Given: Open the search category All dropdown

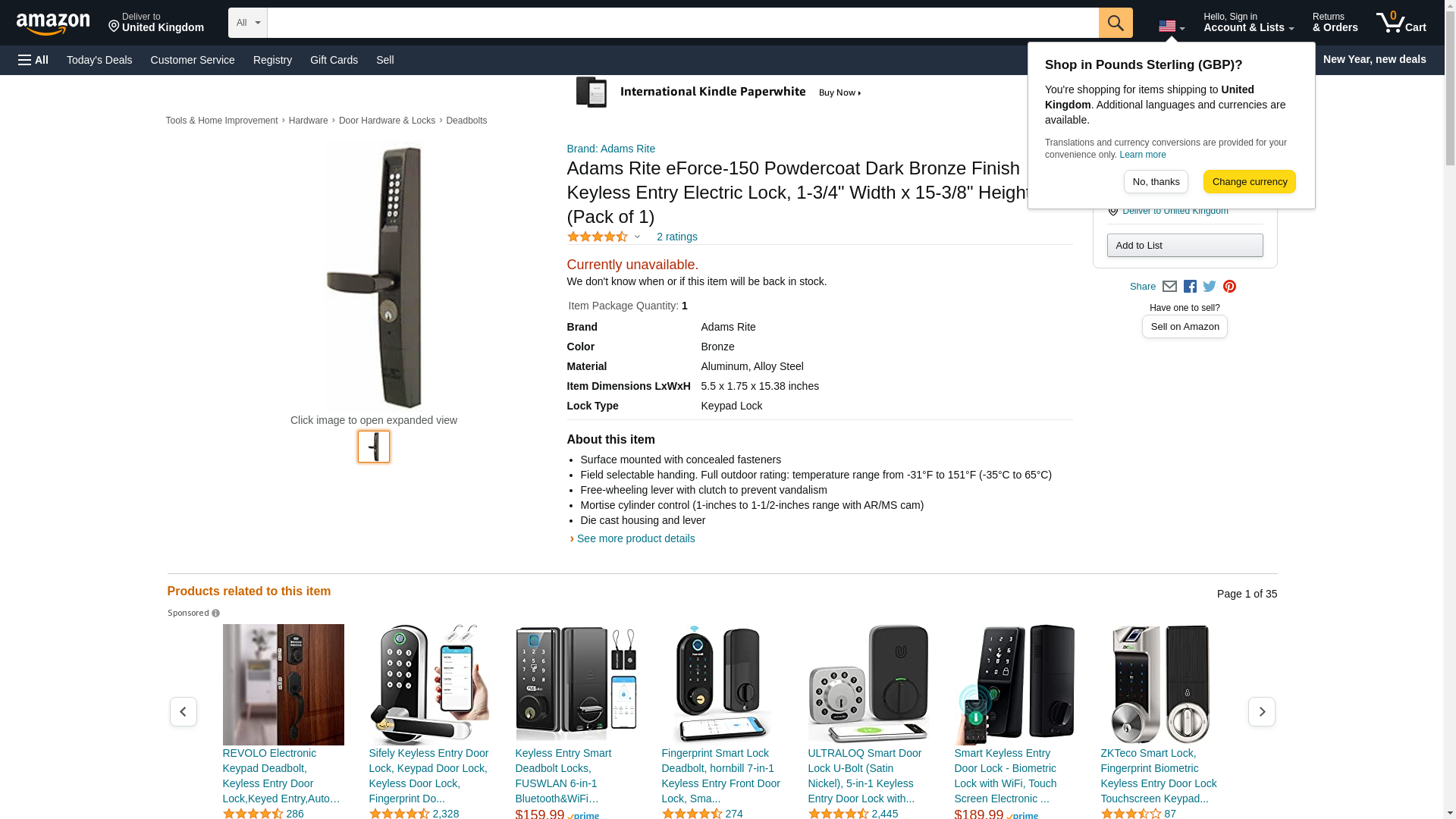Looking at the screenshot, I should 247,23.
